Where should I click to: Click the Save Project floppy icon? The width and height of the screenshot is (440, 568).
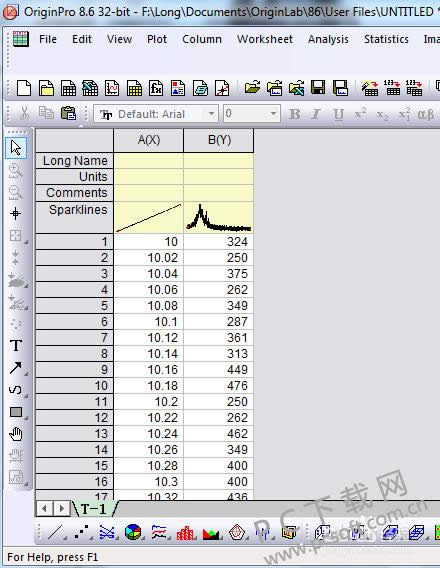click(318, 88)
